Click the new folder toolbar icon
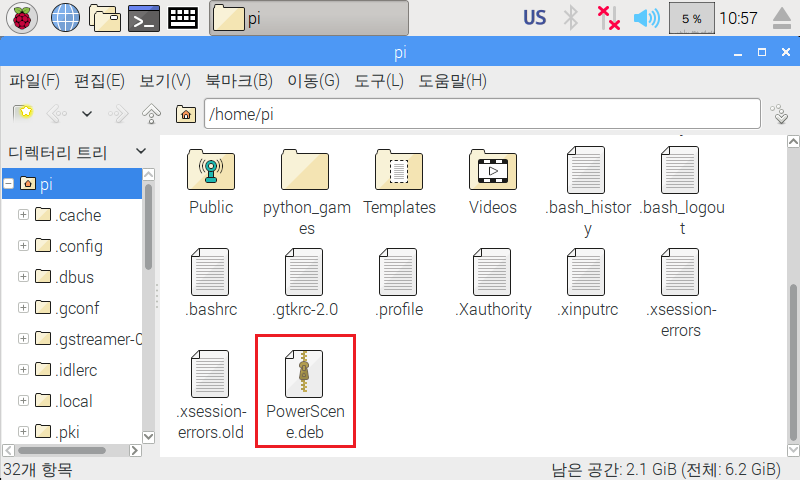 [x=22, y=113]
